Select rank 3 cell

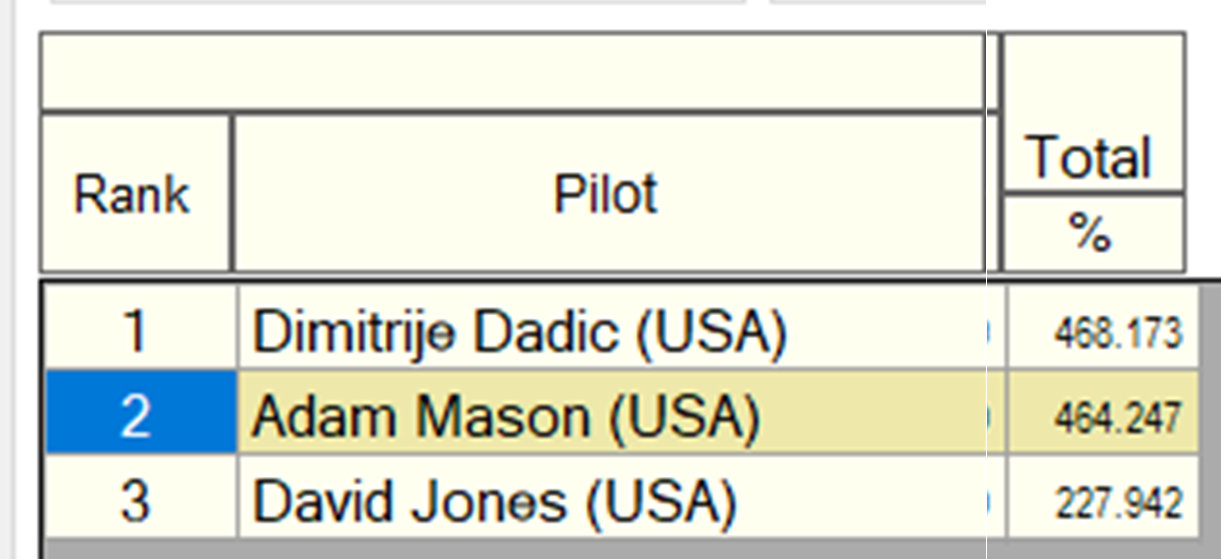141,499
